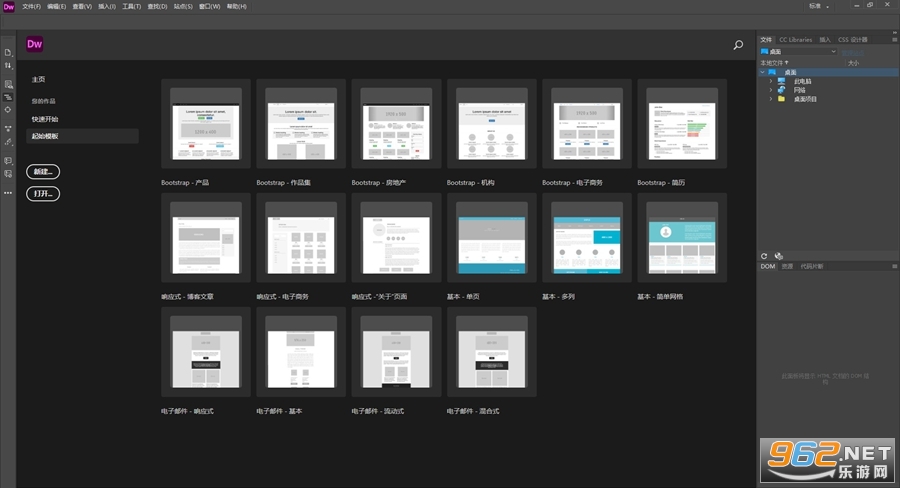Open the 响应式 - 博客文章 template thumbnail
The image size is (900, 488).
205,238
